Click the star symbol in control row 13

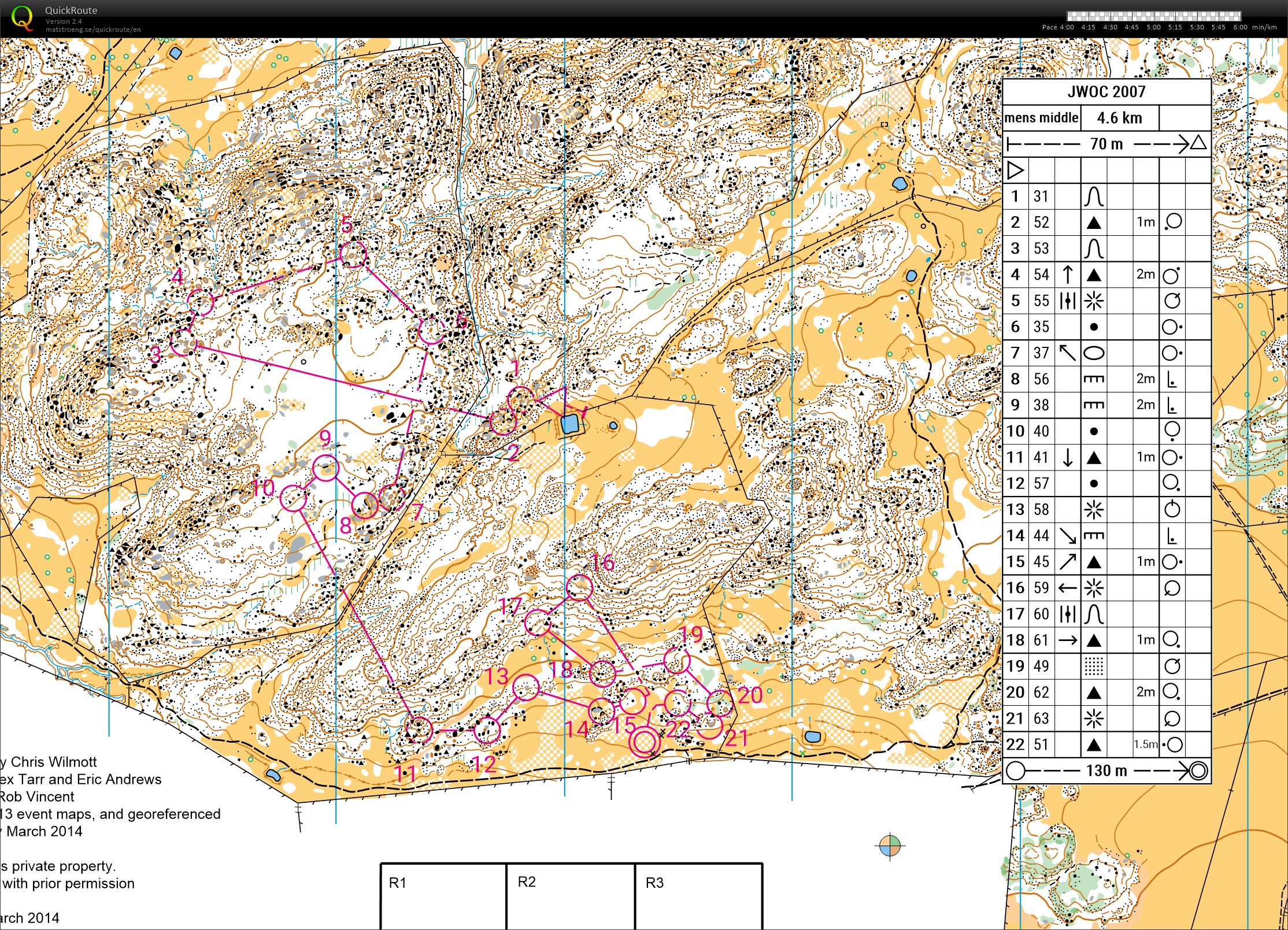click(x=1093, y=510)
